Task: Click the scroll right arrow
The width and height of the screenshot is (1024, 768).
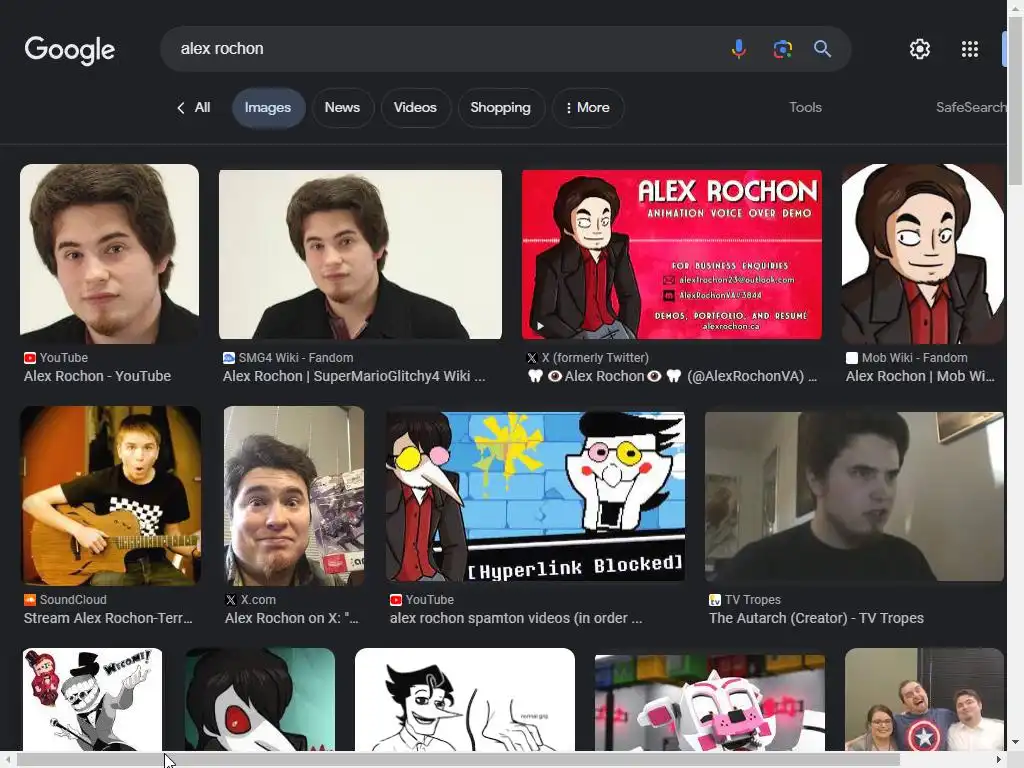Action: [x=999, y=760]
